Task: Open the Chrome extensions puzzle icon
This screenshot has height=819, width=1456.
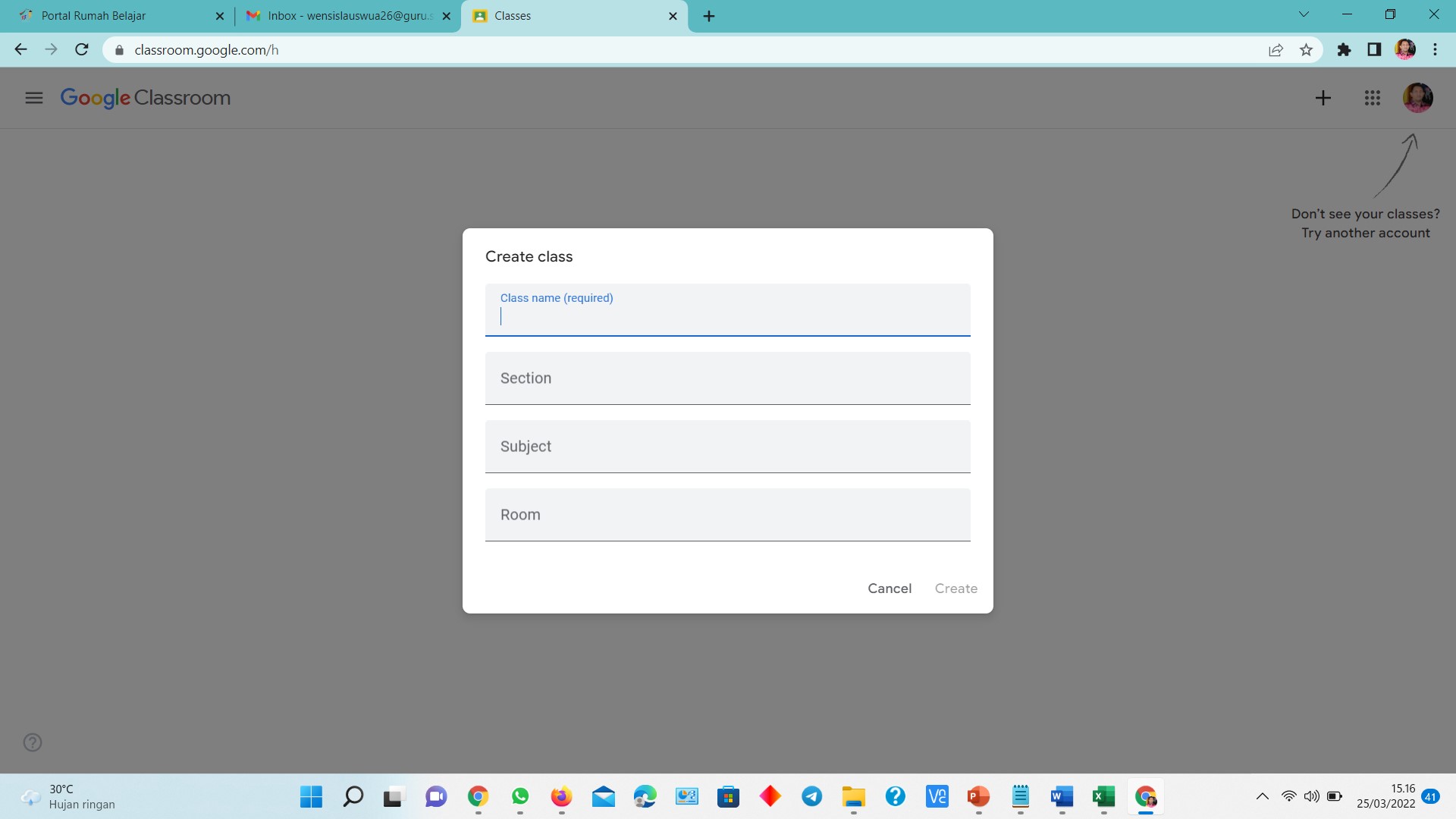Action: point(1344,50)
